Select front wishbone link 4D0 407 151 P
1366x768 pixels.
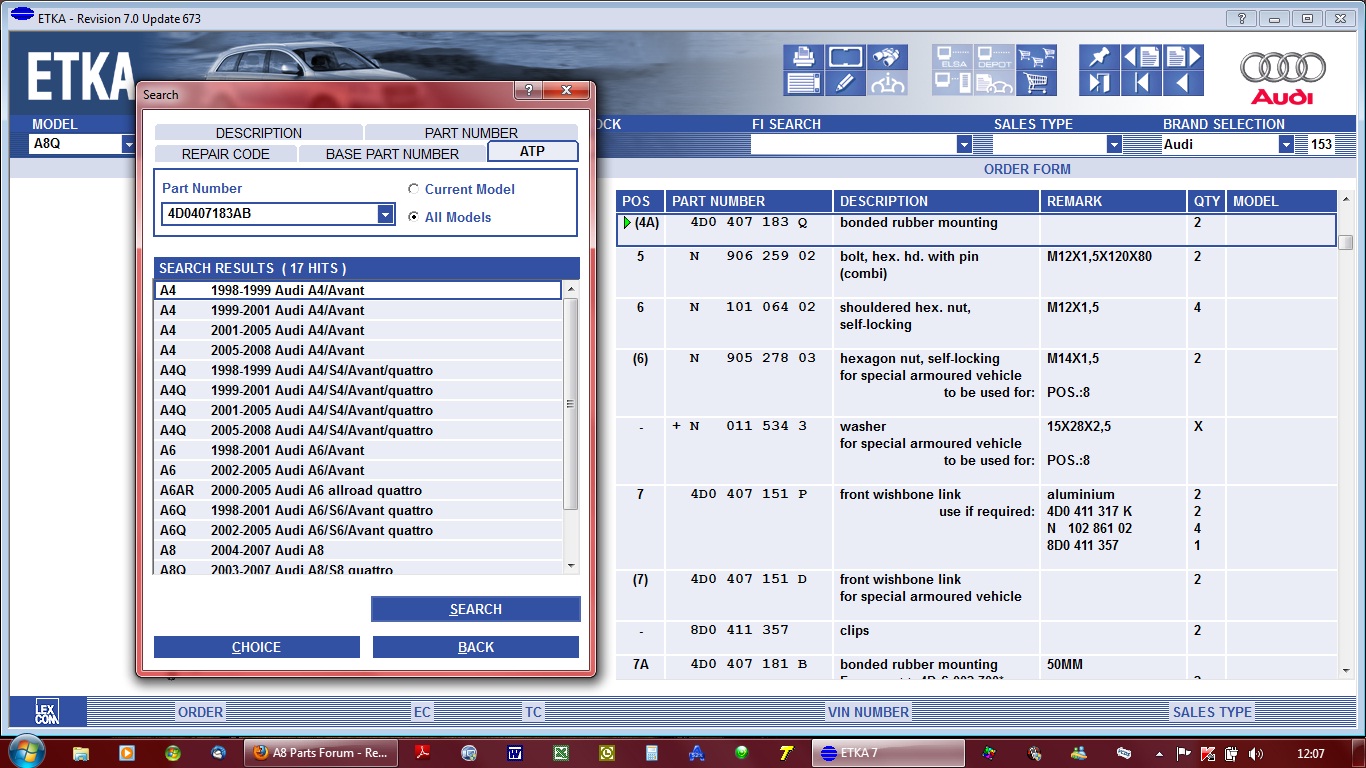[x=976, y=527]
